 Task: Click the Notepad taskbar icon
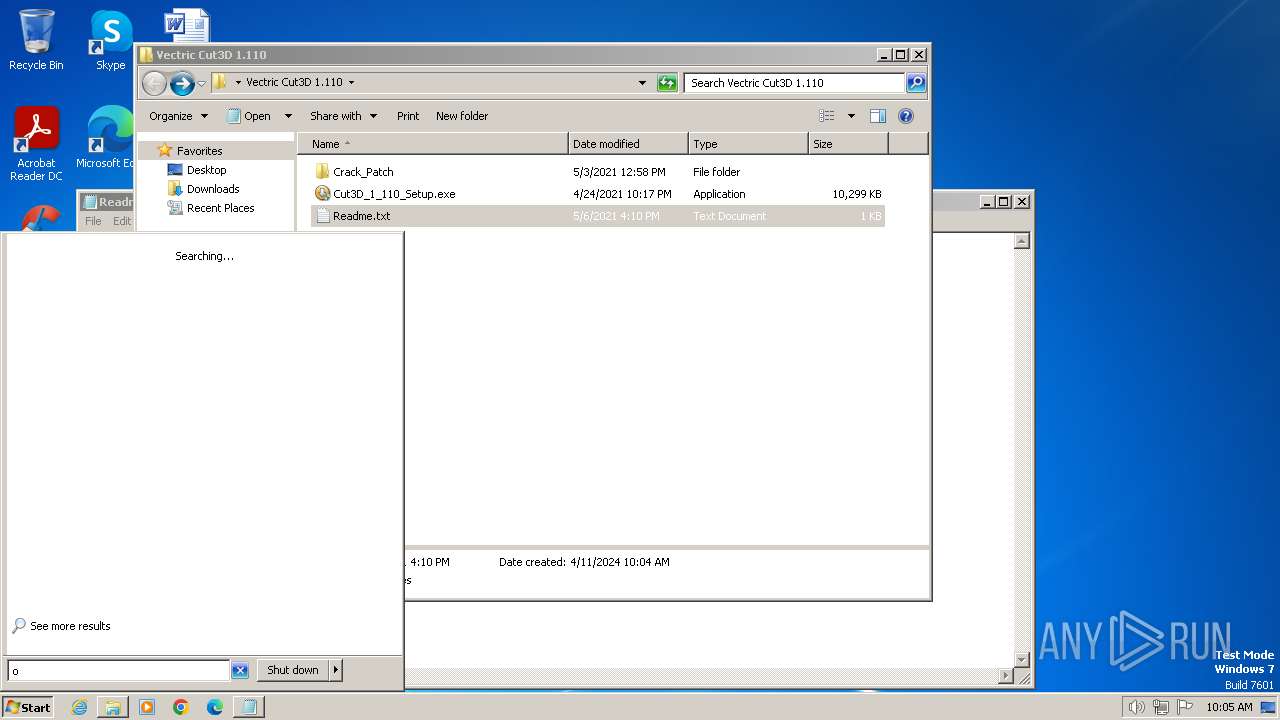pyautogui.click(x=249, y=707)
